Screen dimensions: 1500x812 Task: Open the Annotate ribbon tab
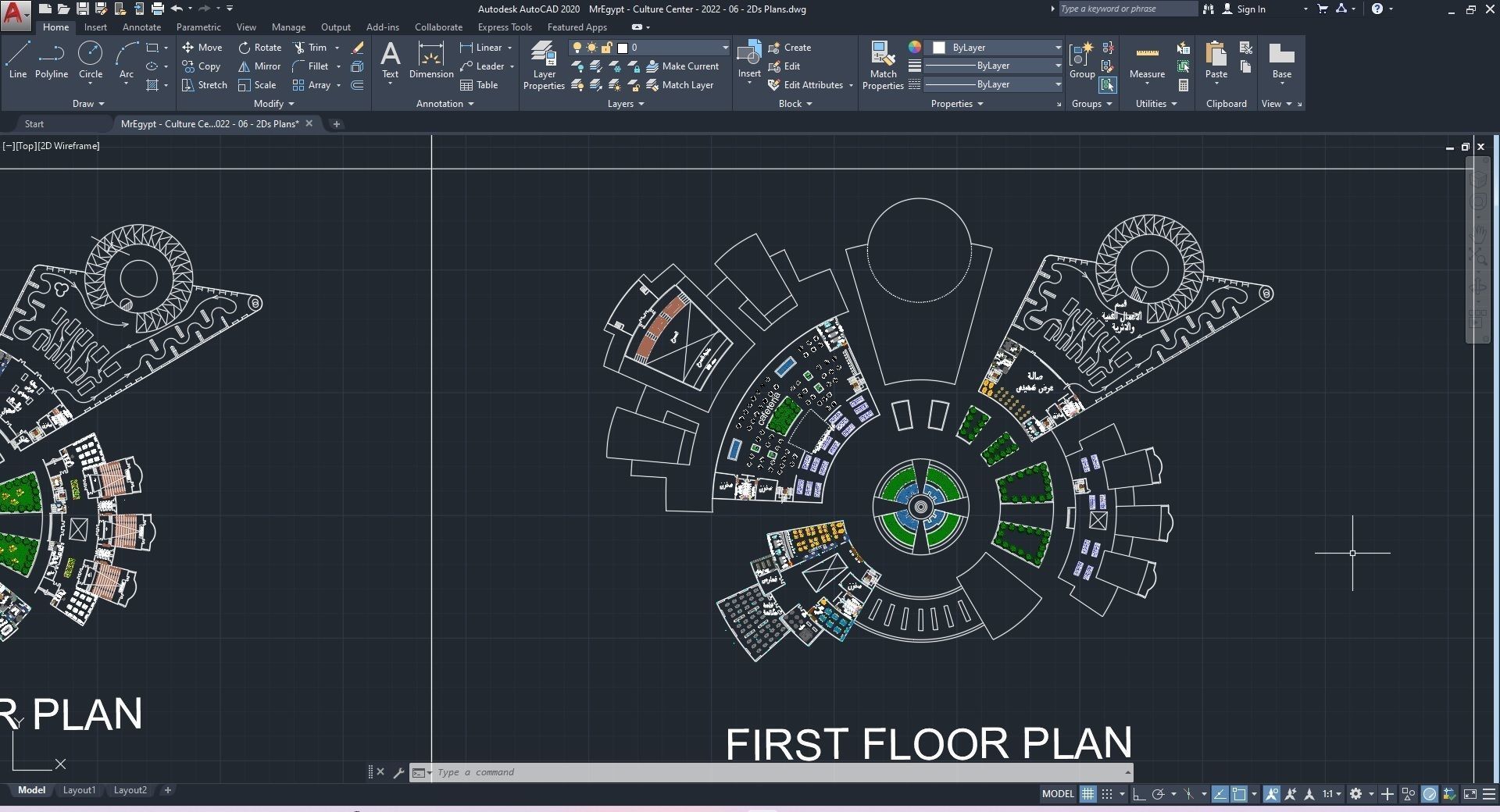point(141,27)
